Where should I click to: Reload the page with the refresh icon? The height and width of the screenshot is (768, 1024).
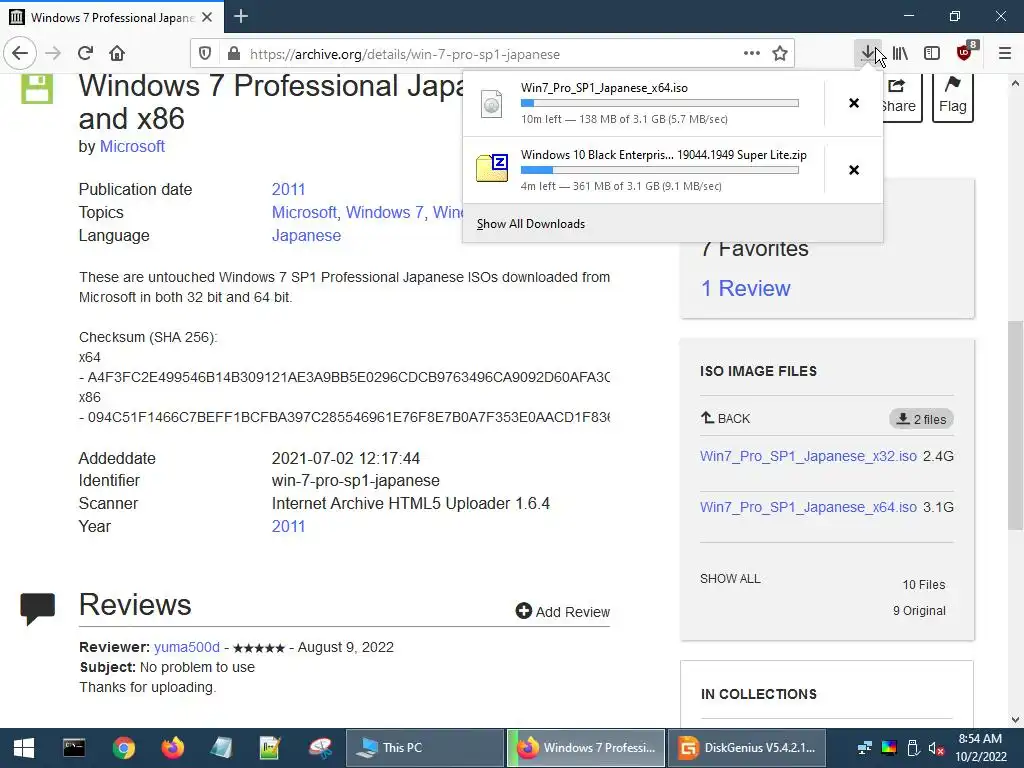click(86, 54)
